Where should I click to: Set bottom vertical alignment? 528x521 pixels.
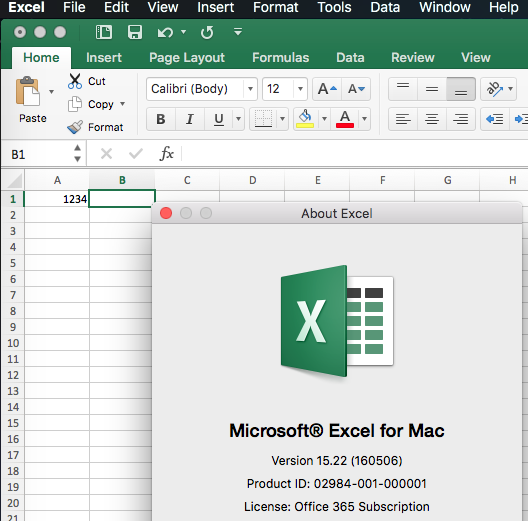pos(461,89)
